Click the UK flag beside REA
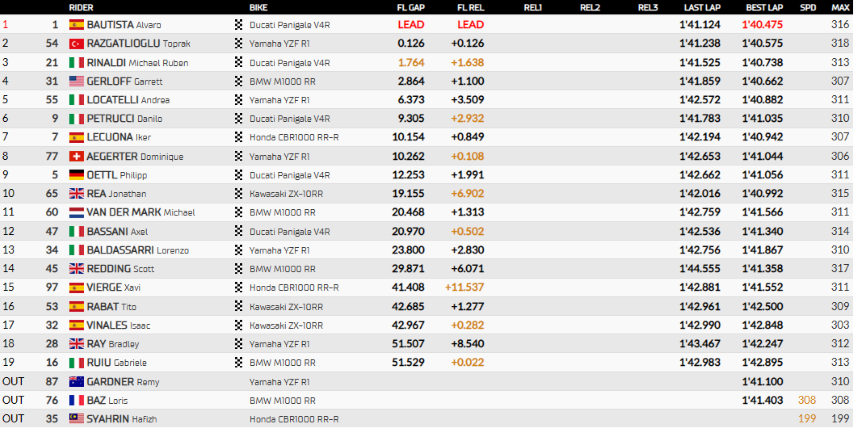The width and height of the screenshot is (854, 429). pyautogui.click(x=76, y=194)
